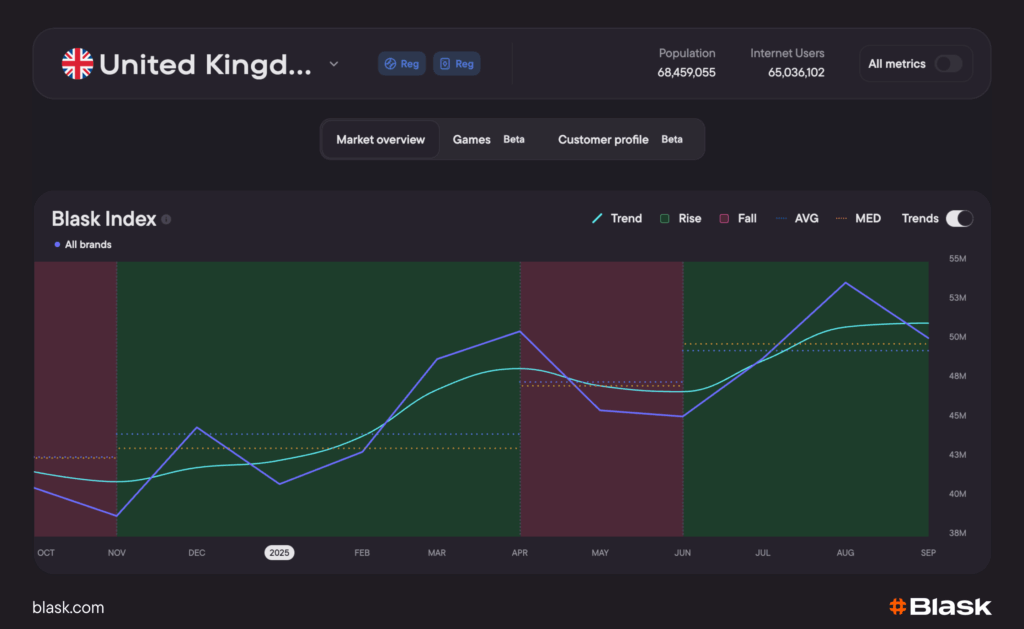Open the 2025 year selector on axis
The width and height of the screenshot is (1024, 629).
279,552
